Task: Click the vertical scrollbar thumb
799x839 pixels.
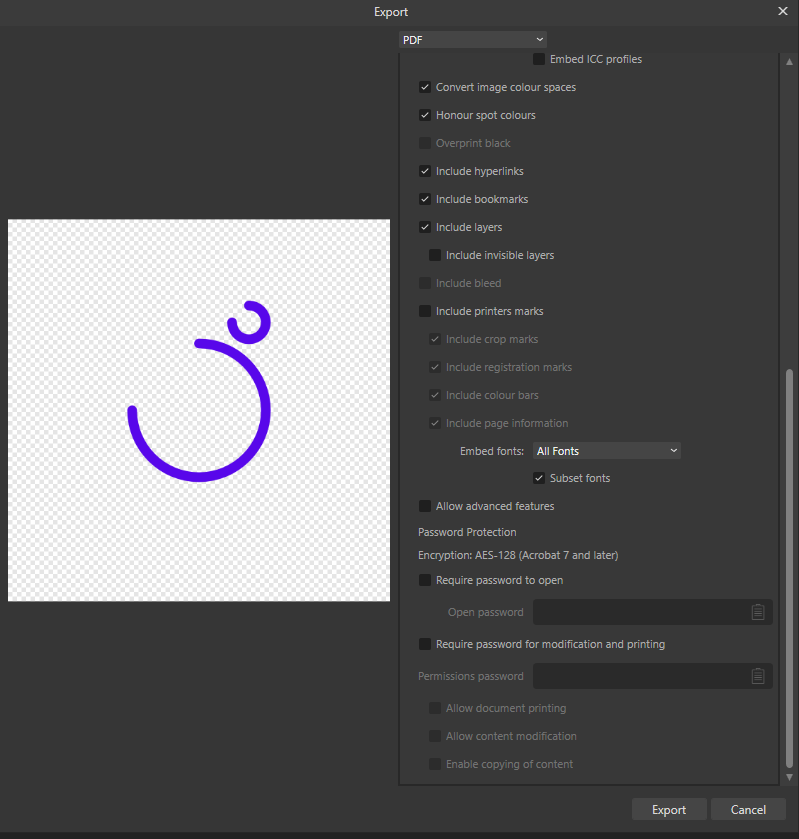Action: pyautogui.click(x=789, y=568)
